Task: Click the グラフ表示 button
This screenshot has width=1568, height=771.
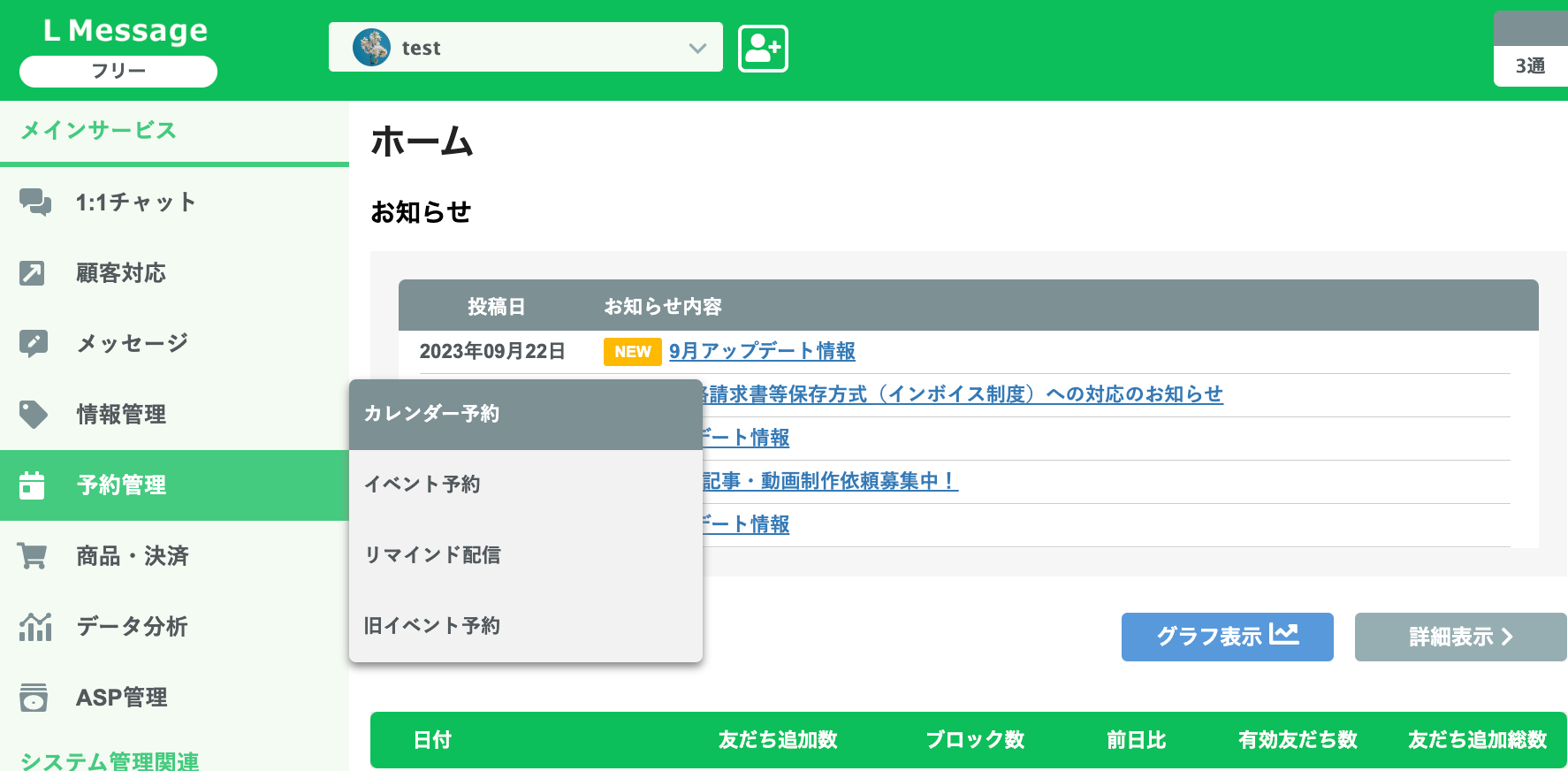Action: pos(1227,637)
